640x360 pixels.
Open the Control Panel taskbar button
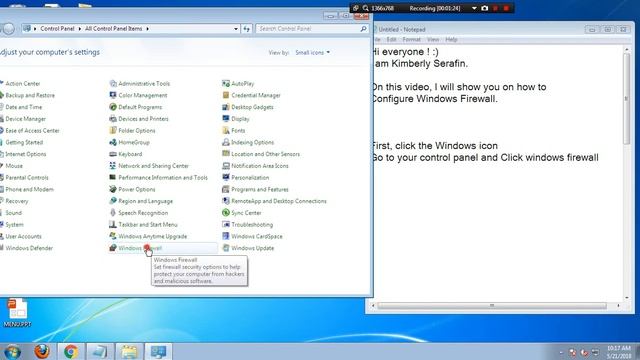pyautogui.click(x=158, y=352)
